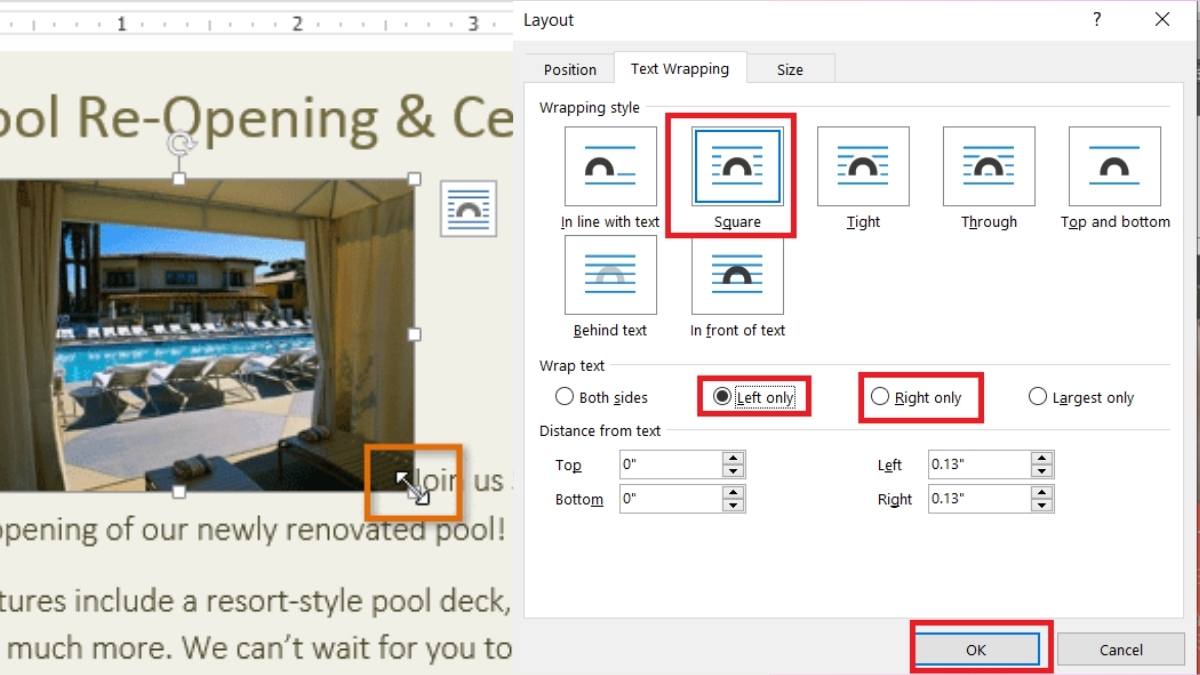The image size is (1200, 675).
Task: Increase the Left distance spinner value
Action: [1042, 459]
